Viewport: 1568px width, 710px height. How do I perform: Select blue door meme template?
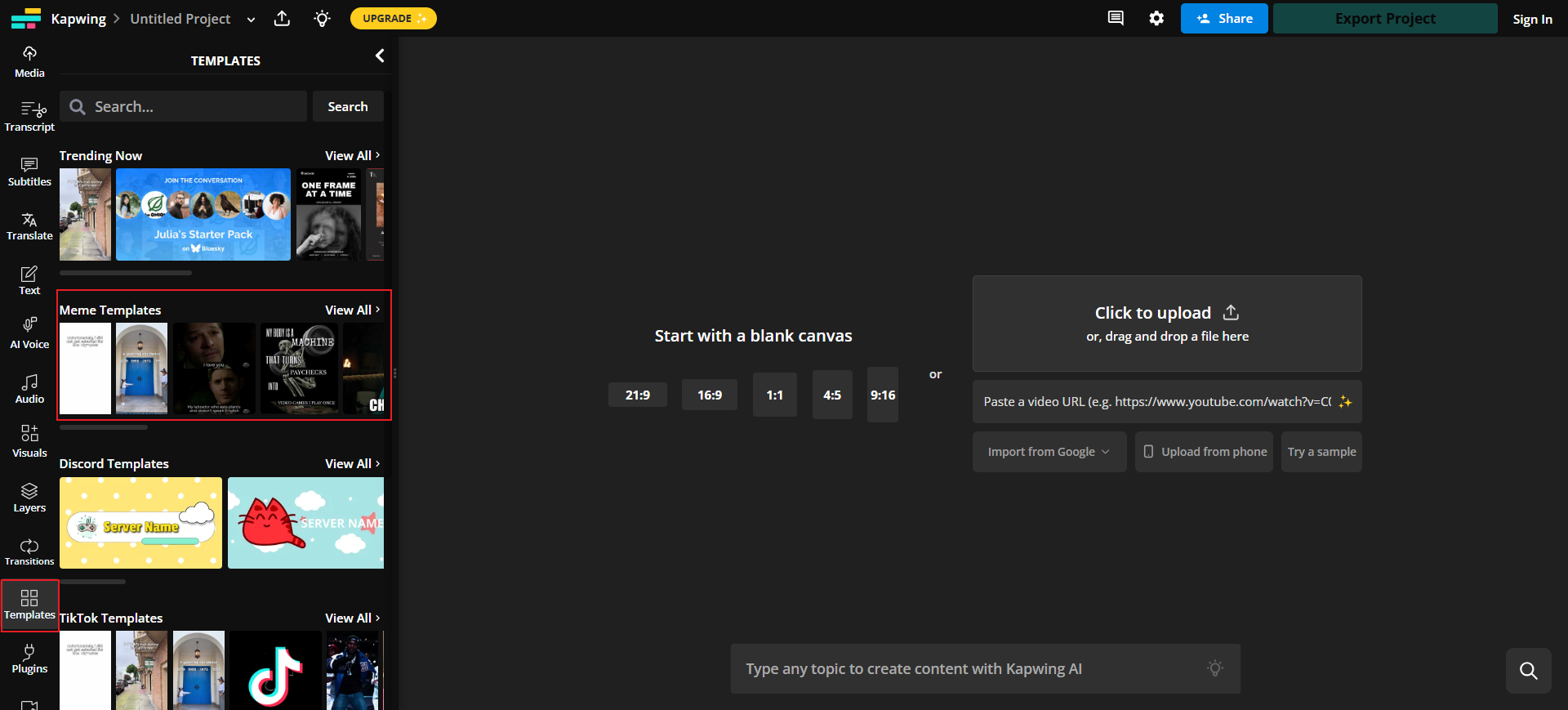coord(141,368)
